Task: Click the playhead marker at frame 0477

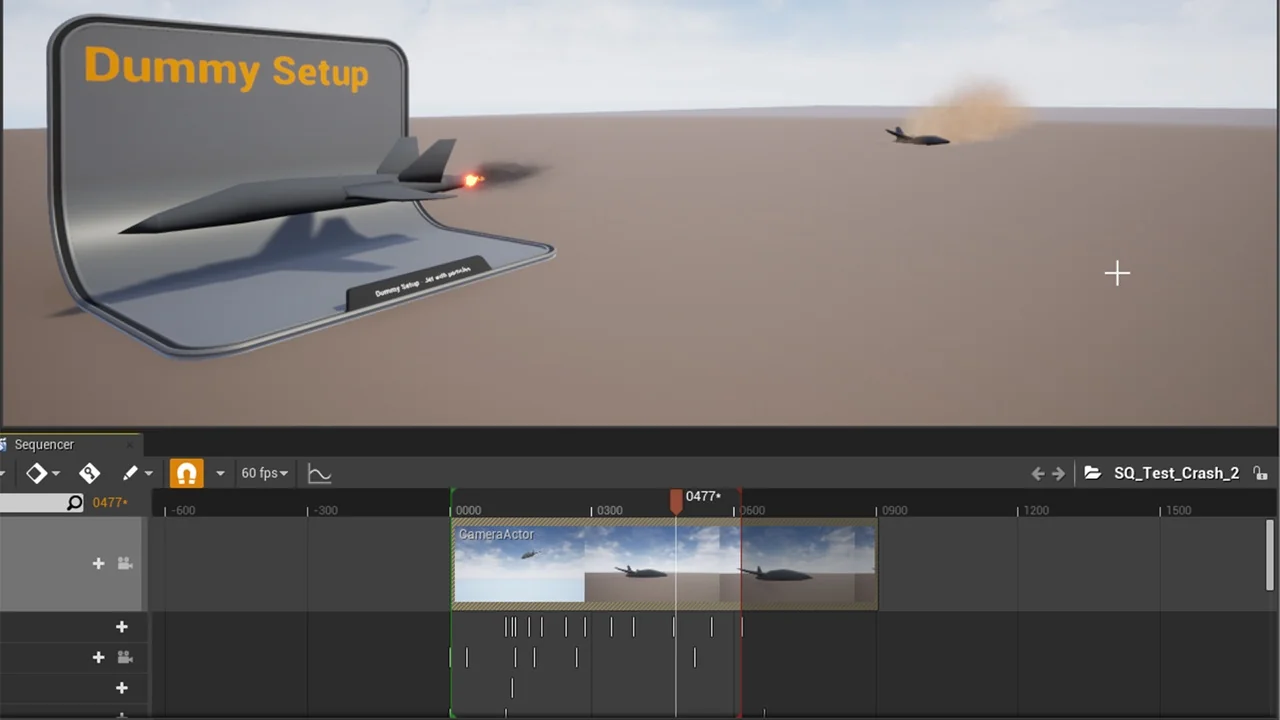Action: click(676, 499)
